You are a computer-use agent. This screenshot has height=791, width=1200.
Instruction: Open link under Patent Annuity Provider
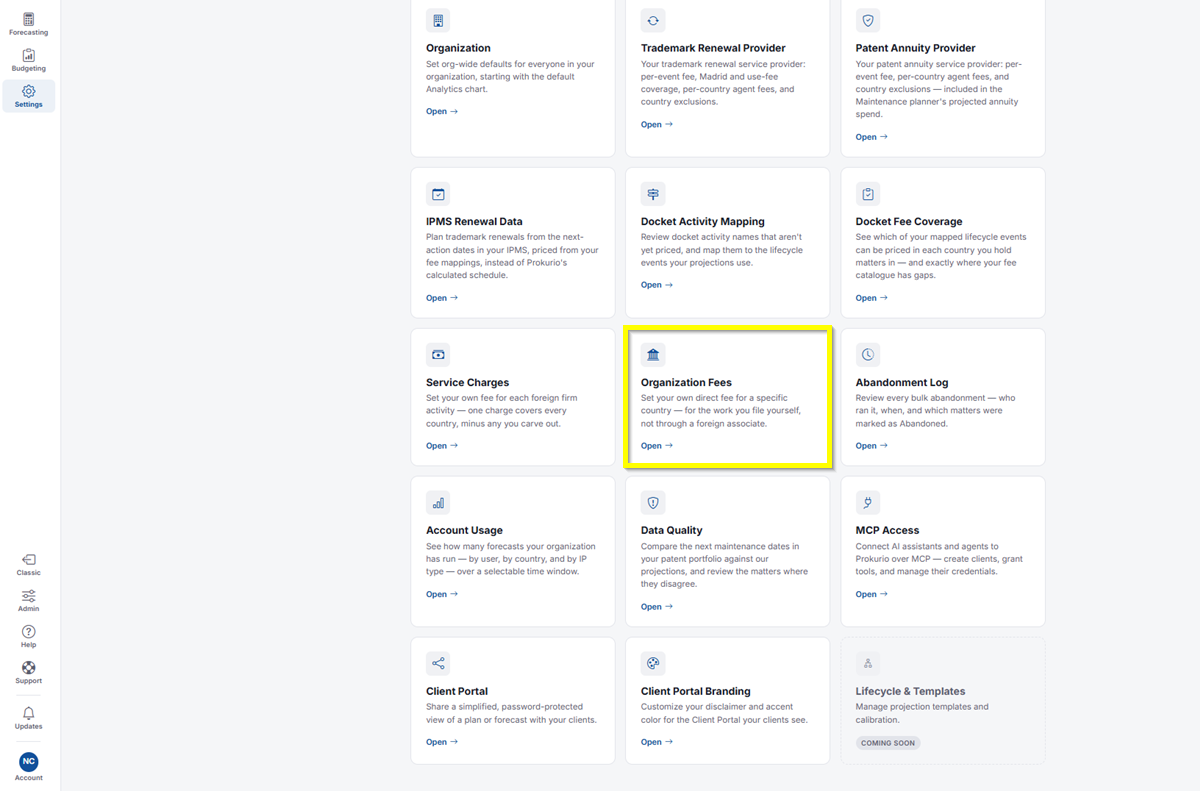pyautogui.click(x=872, y=137)
